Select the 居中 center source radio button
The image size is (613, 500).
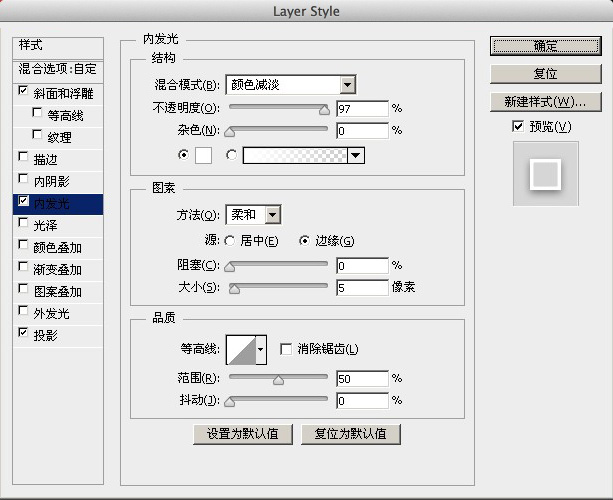[x=230, y=241]
